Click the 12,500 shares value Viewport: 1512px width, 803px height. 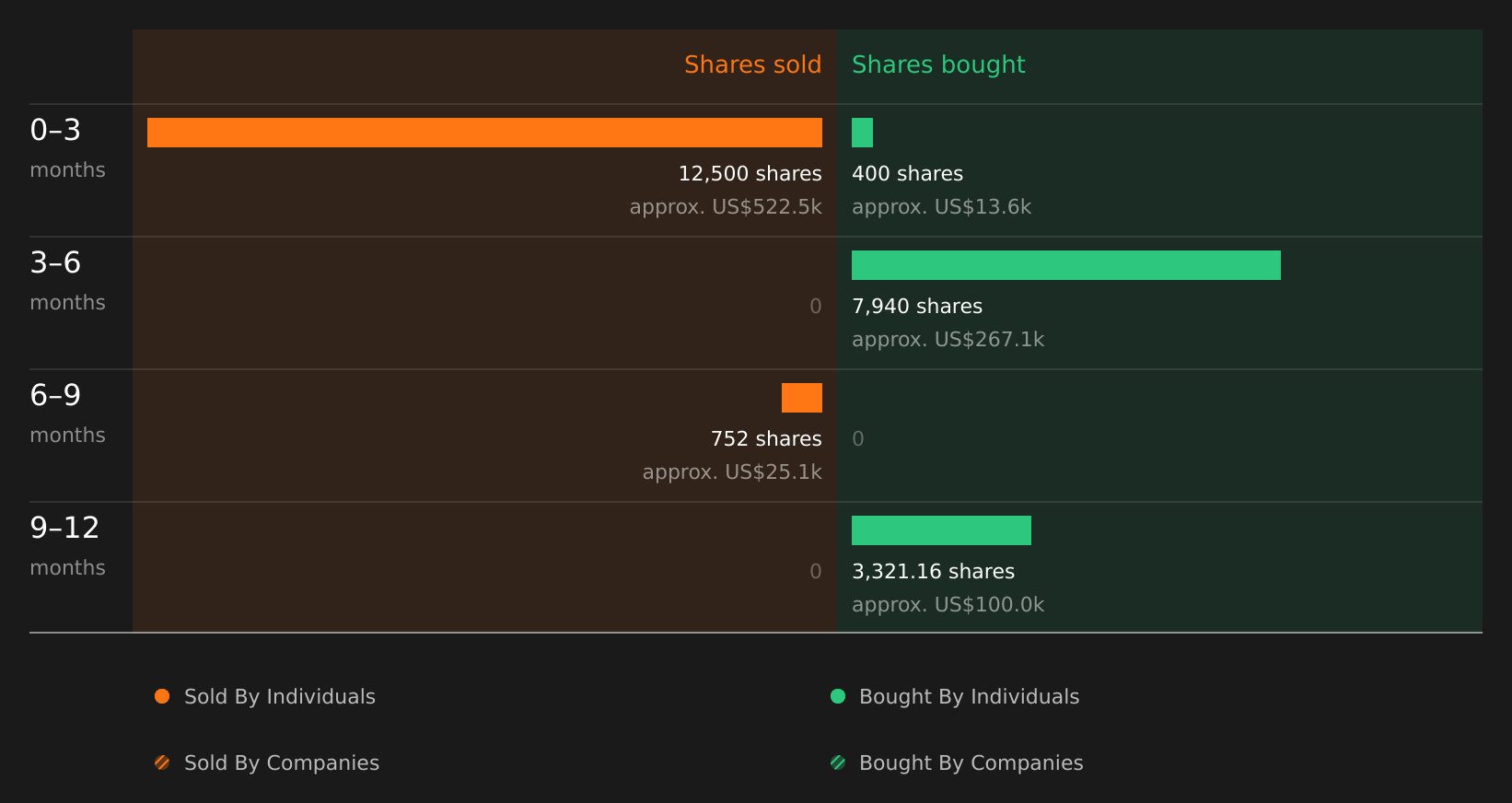click(x=750, y=173)
